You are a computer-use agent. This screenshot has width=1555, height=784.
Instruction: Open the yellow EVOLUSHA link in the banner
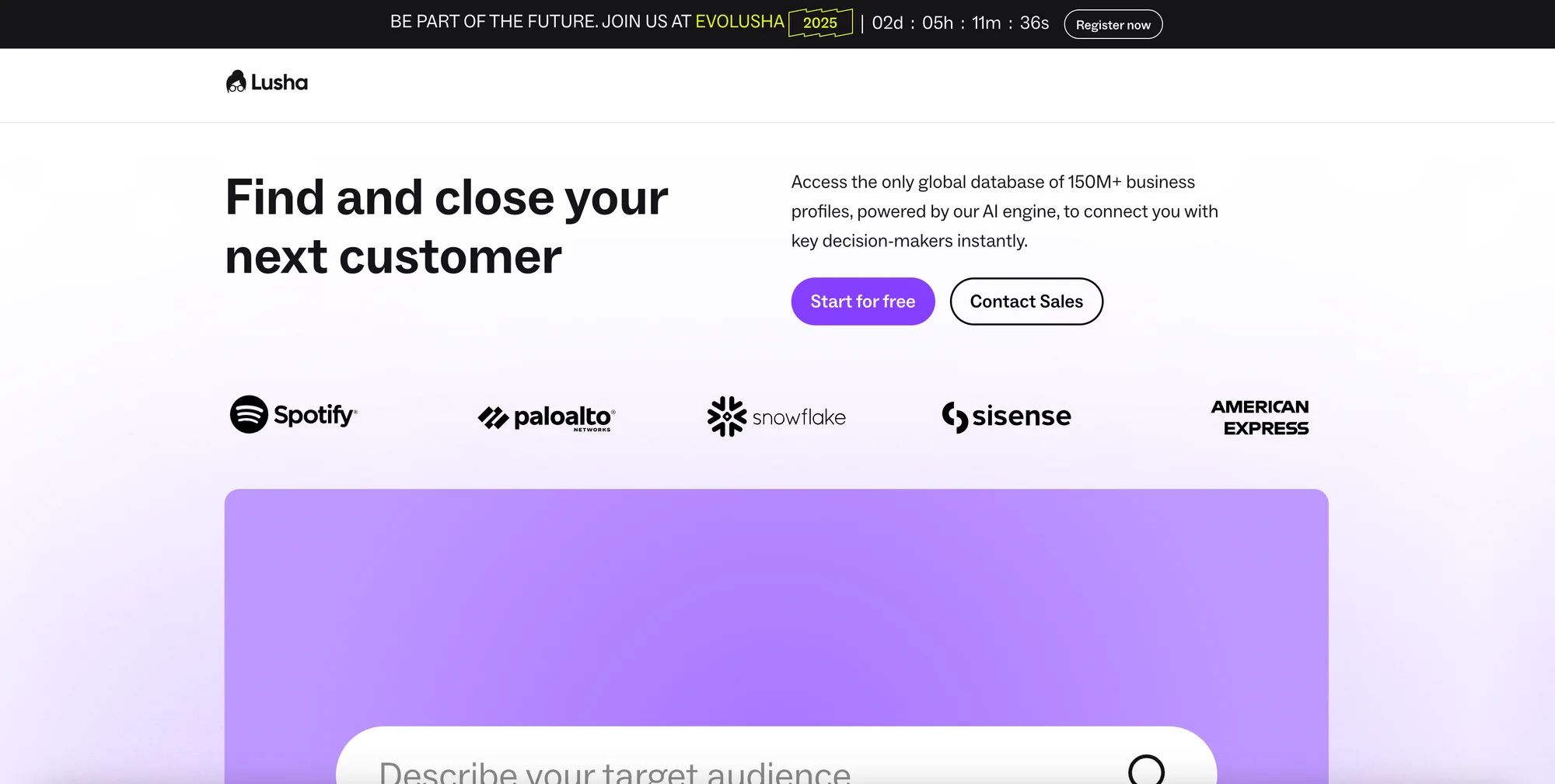(x=739, y=22)
